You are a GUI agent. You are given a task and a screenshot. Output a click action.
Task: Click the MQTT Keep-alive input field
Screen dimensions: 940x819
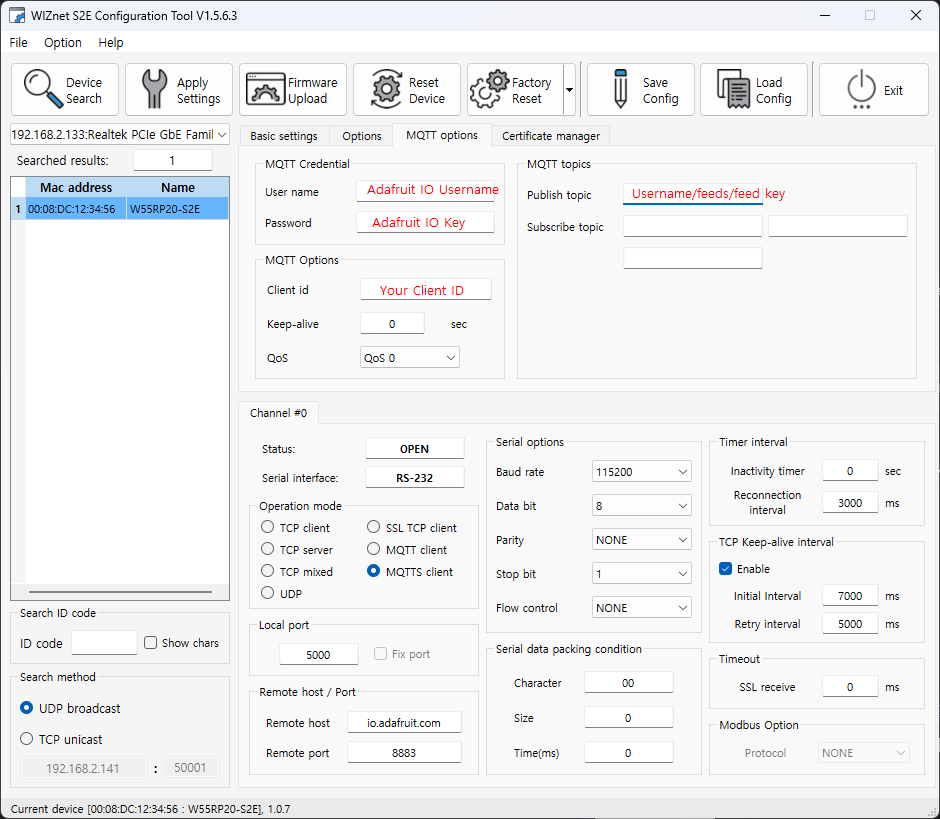pos(392,324)
